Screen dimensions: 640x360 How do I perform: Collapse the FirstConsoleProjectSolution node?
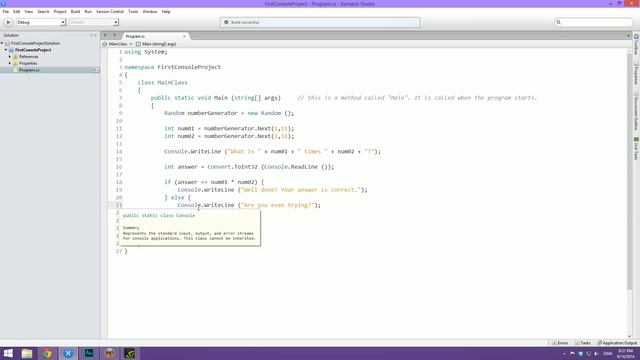[x=2, y=43]
